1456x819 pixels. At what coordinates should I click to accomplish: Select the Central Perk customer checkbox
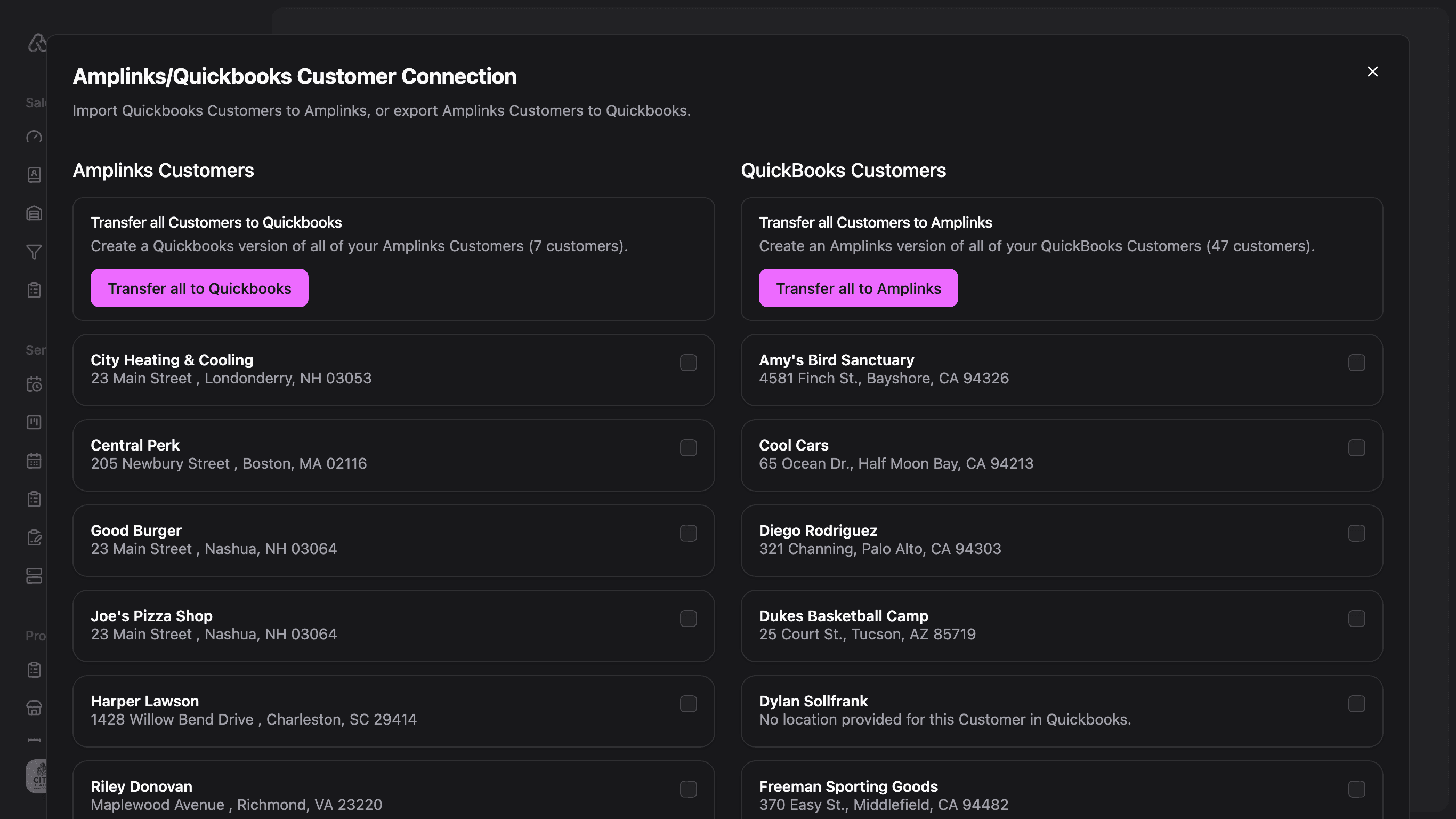[688, 448]
